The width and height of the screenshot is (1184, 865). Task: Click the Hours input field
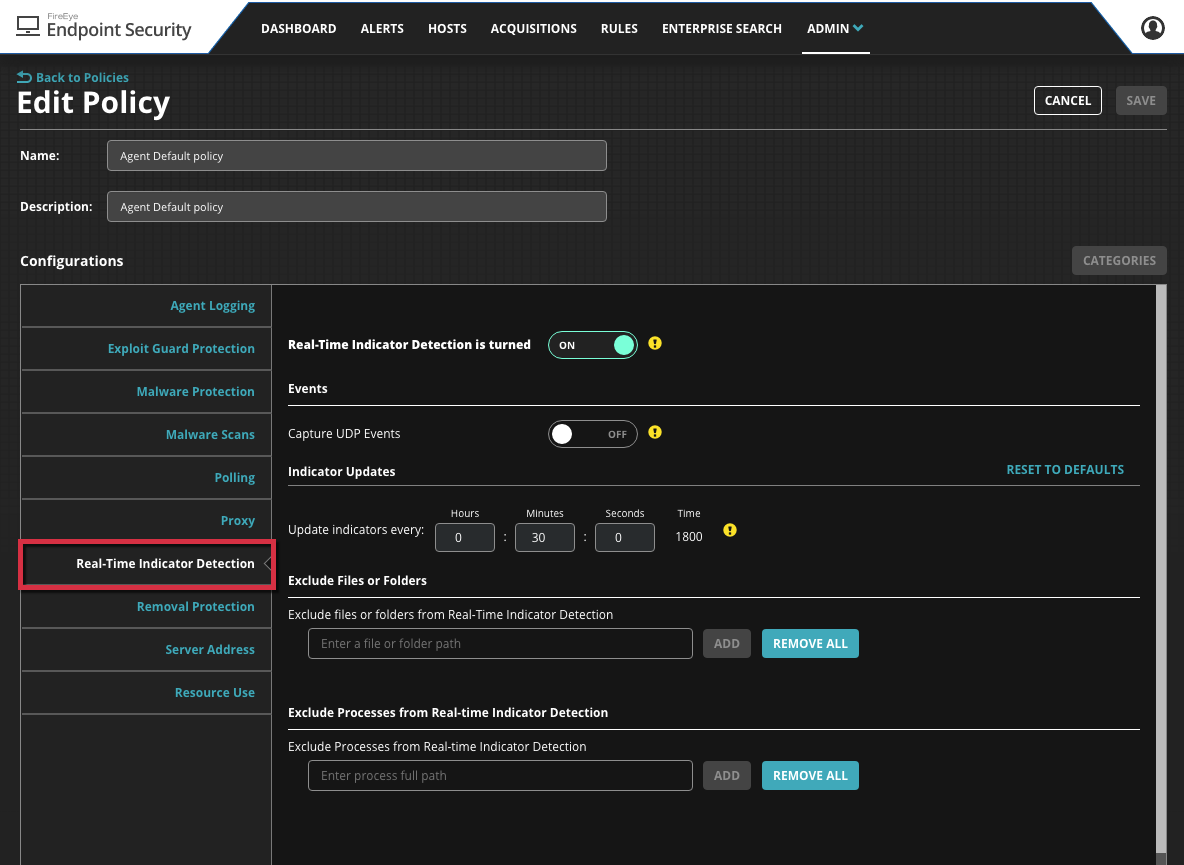pos(464,537)
